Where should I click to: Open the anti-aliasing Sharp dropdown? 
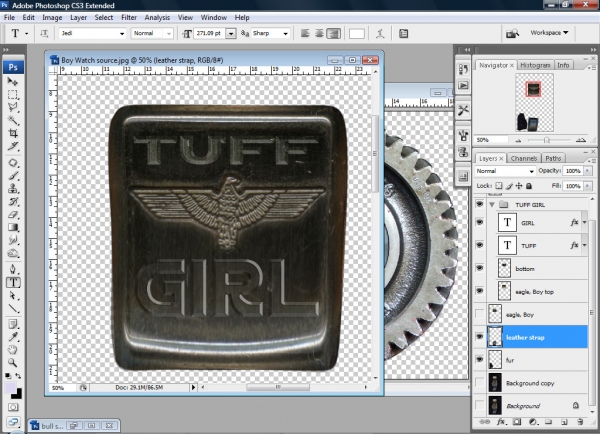pos(285,34)
